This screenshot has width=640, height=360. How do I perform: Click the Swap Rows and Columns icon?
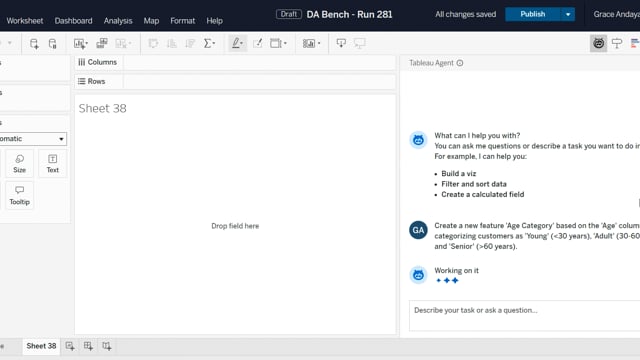pyautogui.click(x=153, y=43)
